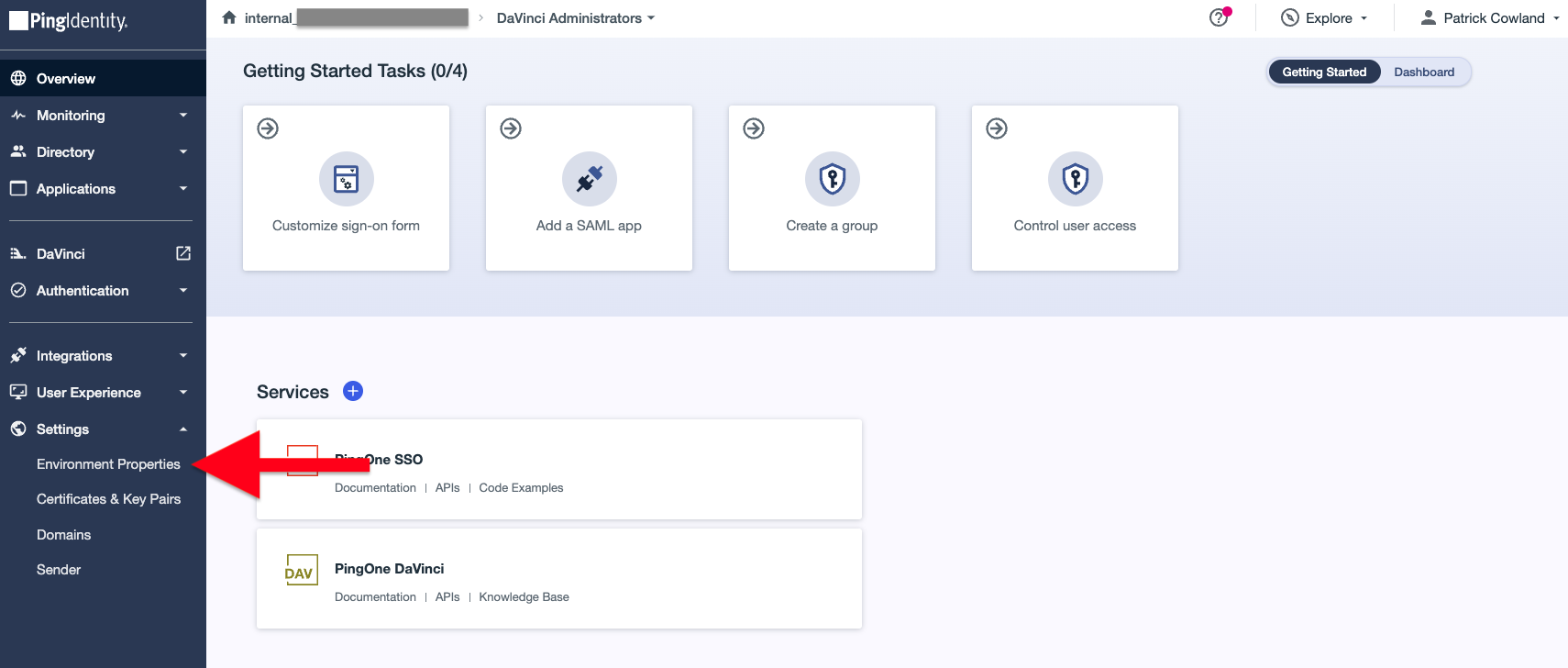Viewport: 1568px width, 668px height.
Task: Click the Settings globe icon
Action: click(18, 429)
